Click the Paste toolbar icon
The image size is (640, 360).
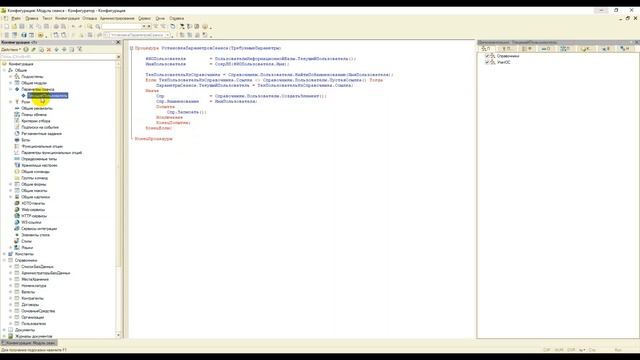[x=47, y=27]
